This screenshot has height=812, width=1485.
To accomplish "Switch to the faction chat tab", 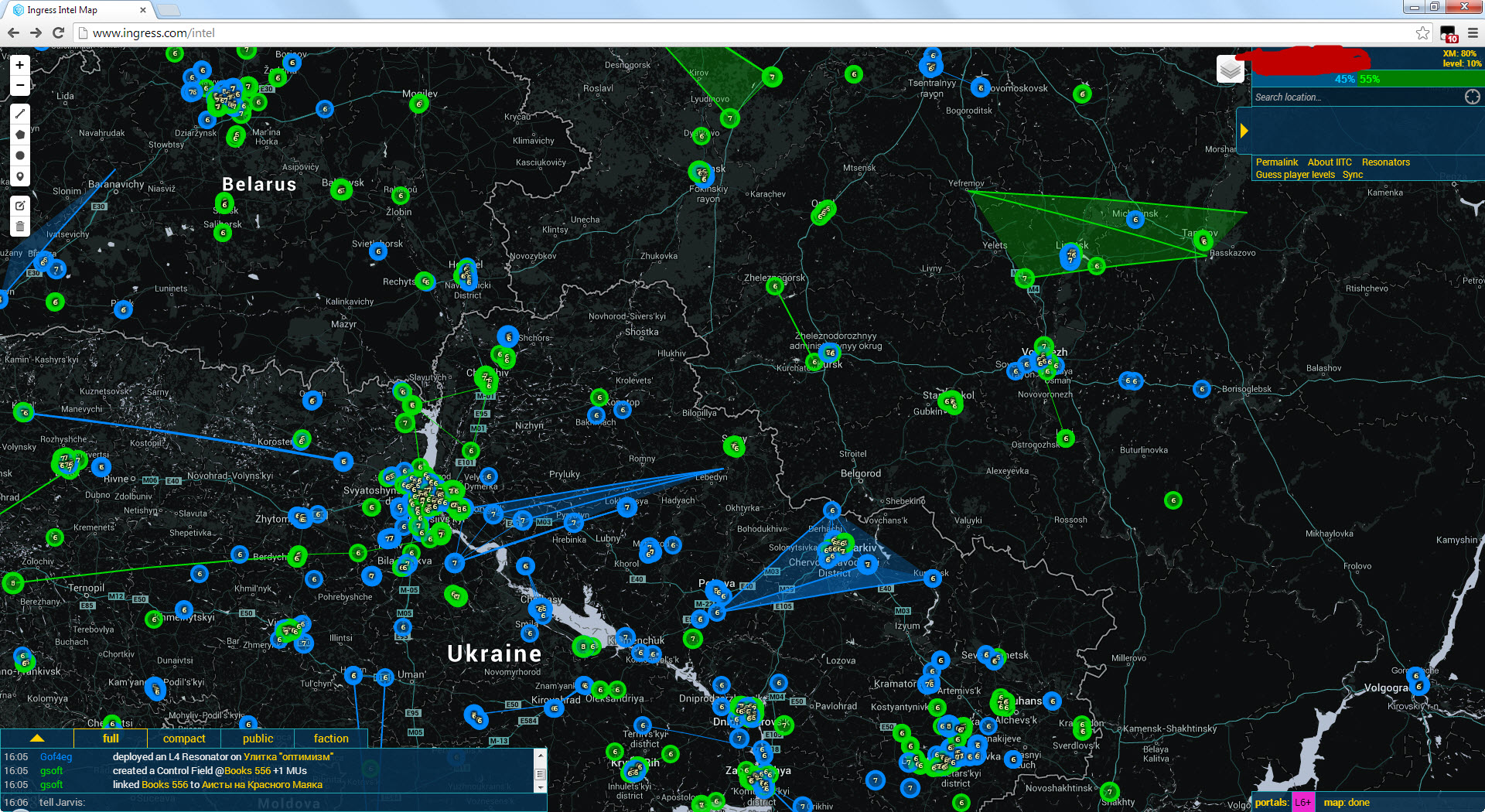I will 331,739.
